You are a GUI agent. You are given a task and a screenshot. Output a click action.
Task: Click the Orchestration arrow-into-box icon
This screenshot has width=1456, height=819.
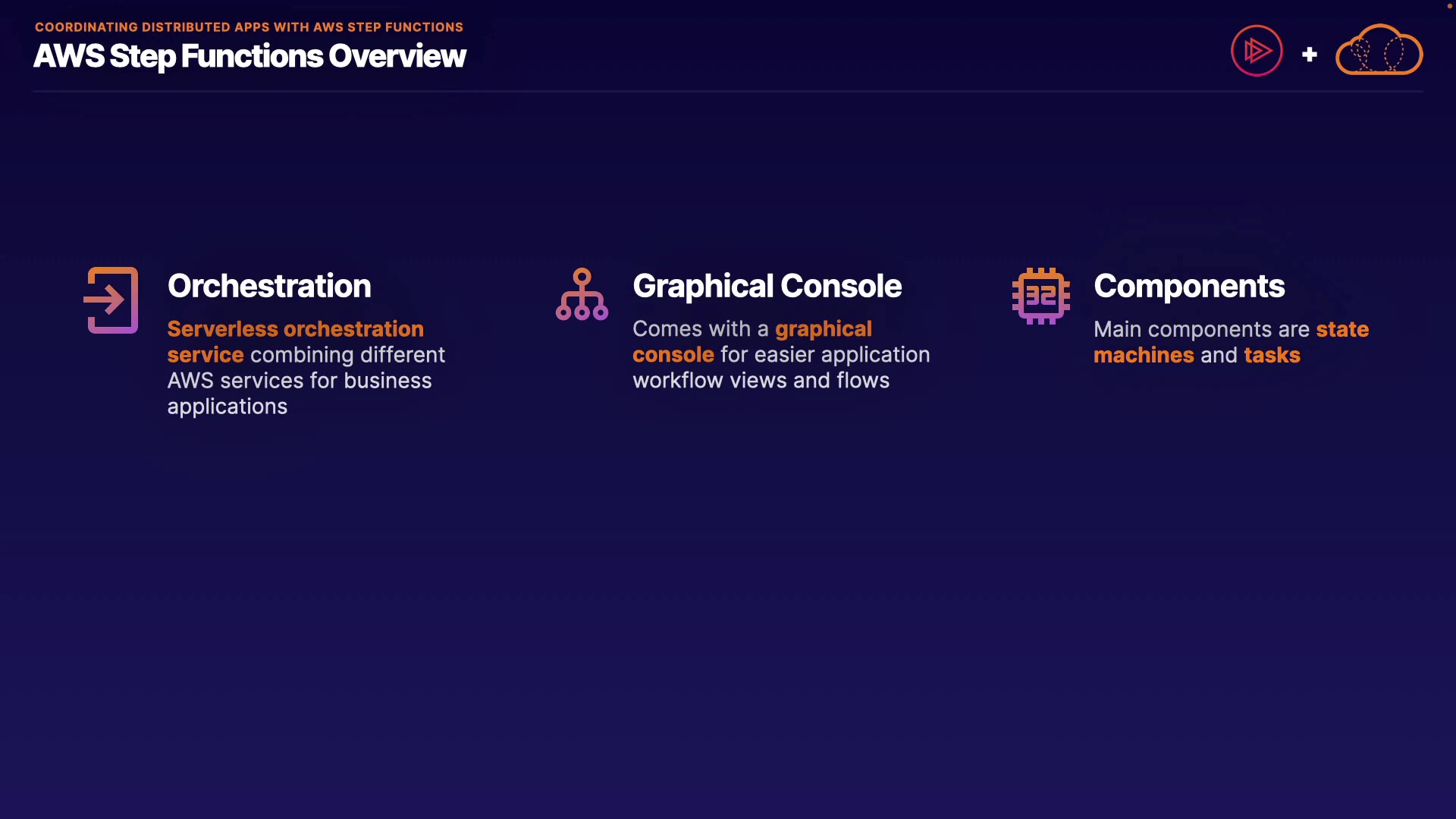point(111,300)
